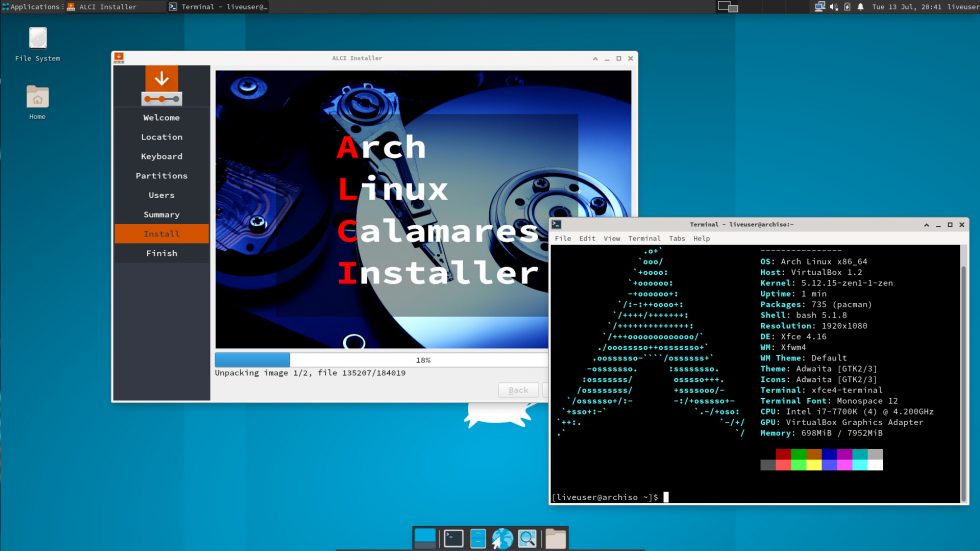
Task: Open the Terminal menu in Terminal window
Action: 644,239
